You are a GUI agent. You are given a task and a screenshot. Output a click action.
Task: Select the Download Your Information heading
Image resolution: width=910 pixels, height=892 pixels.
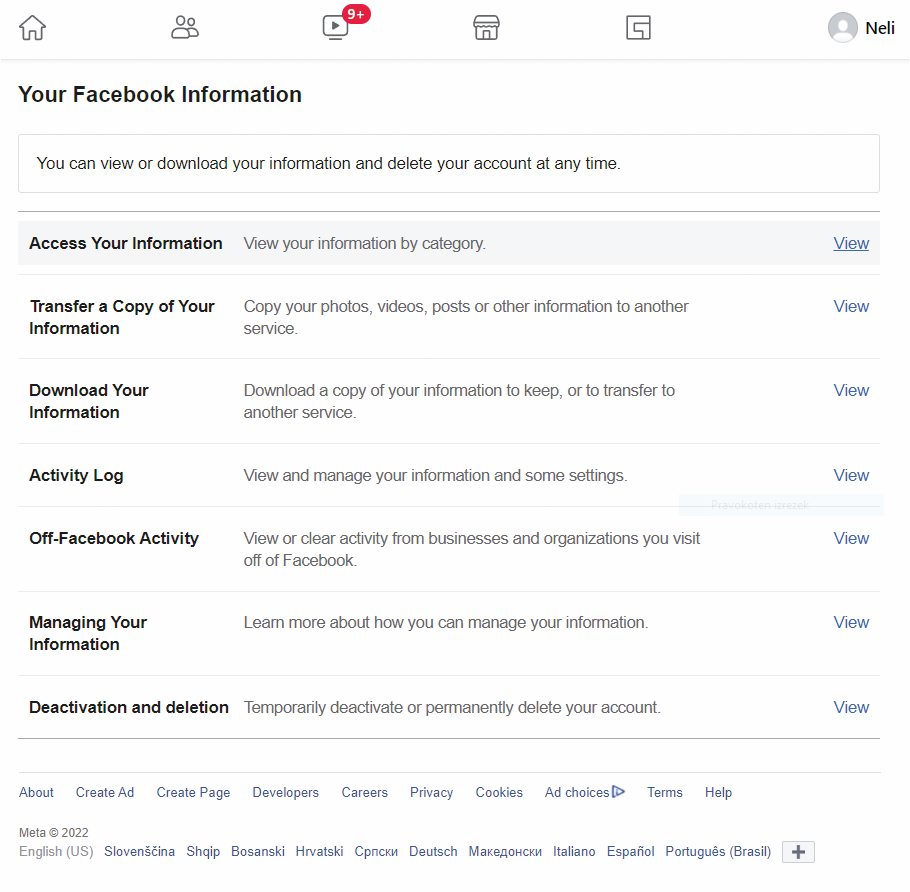[x=89, y=401]
